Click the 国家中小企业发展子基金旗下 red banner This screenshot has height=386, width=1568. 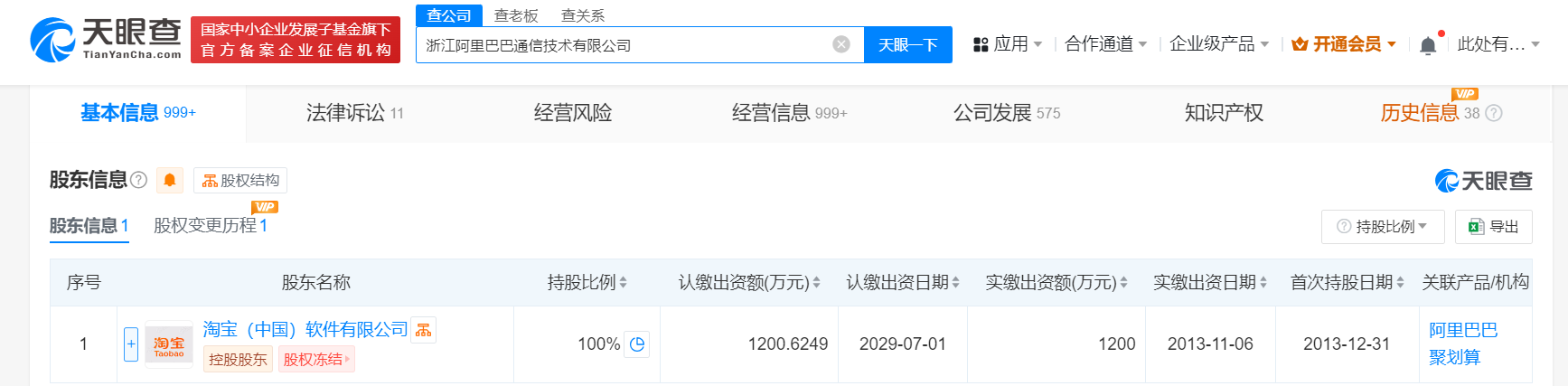point(296,40)
